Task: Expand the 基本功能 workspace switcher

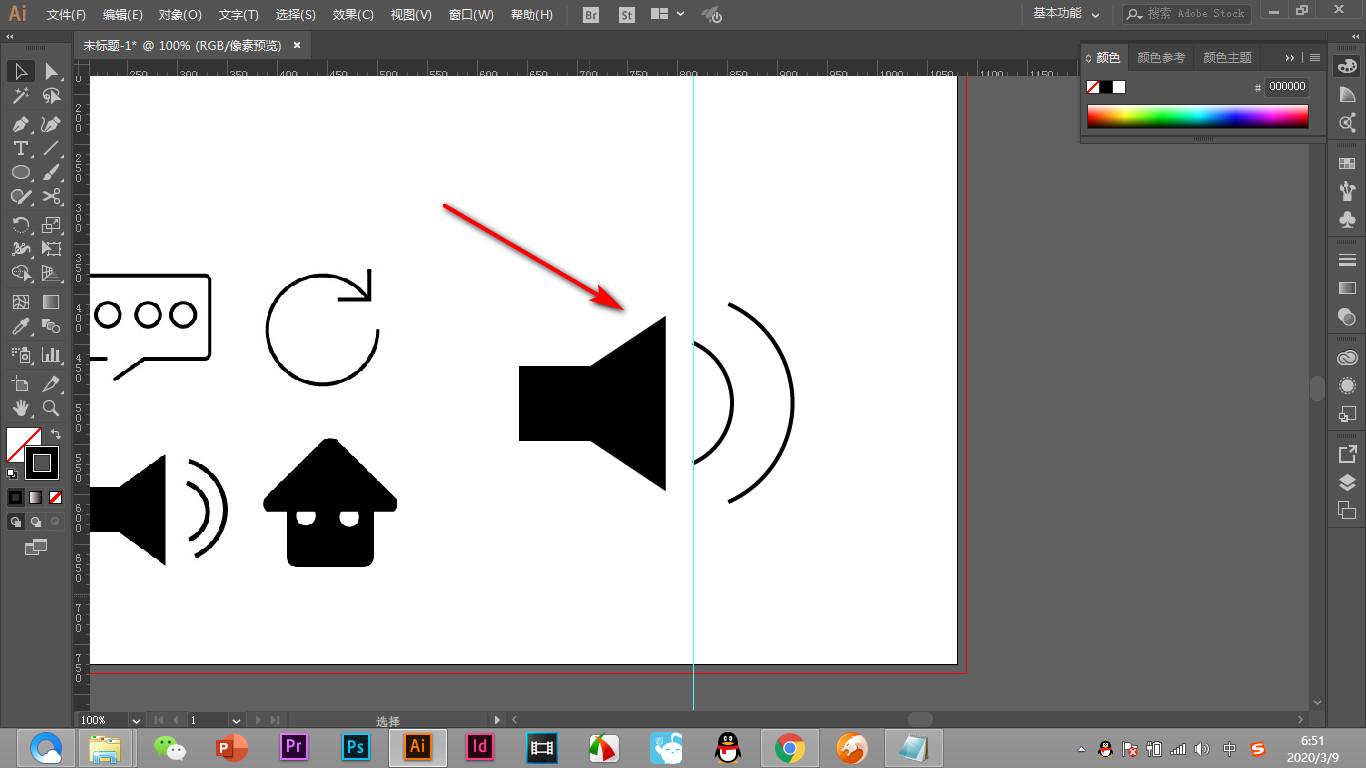Action: pyautogui.click(x=1066, y=14)
